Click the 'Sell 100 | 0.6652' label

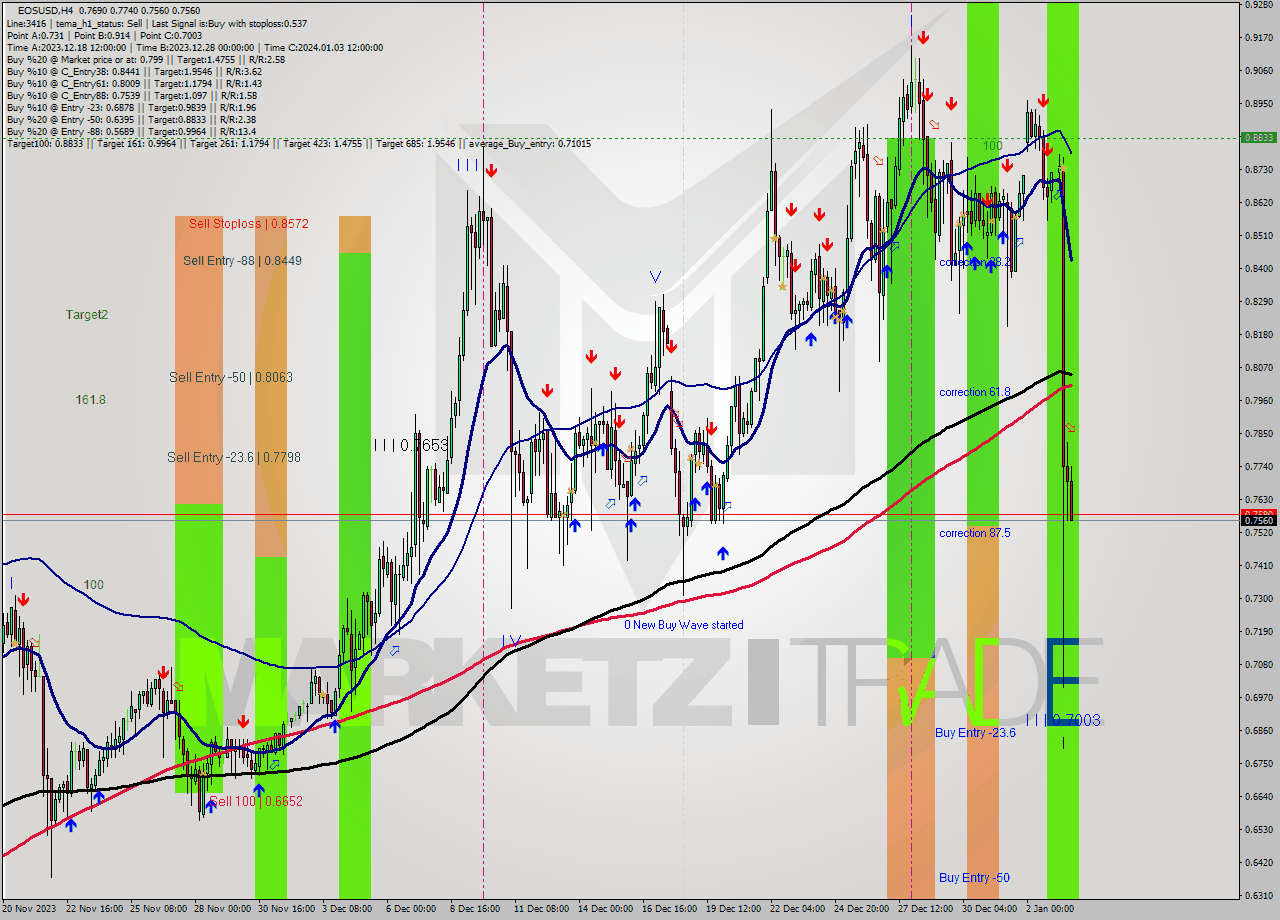tap(256, 801)
